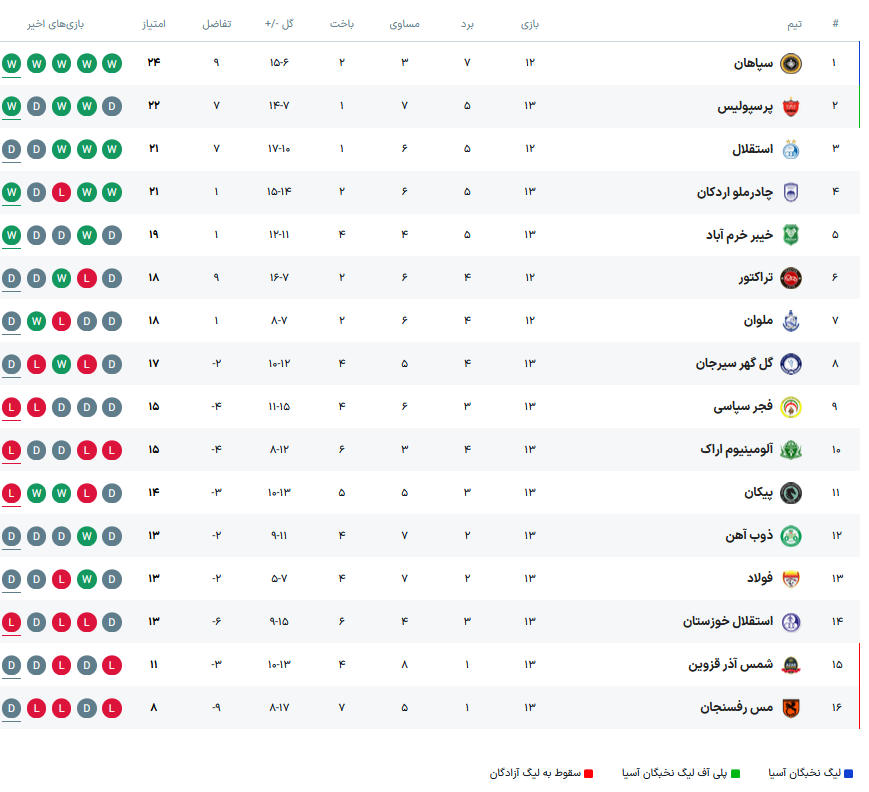Click the blue لیگ نخبگان آسیا legend swatch
This screenshot has width=869, height=792.
[x=849, y=773]
